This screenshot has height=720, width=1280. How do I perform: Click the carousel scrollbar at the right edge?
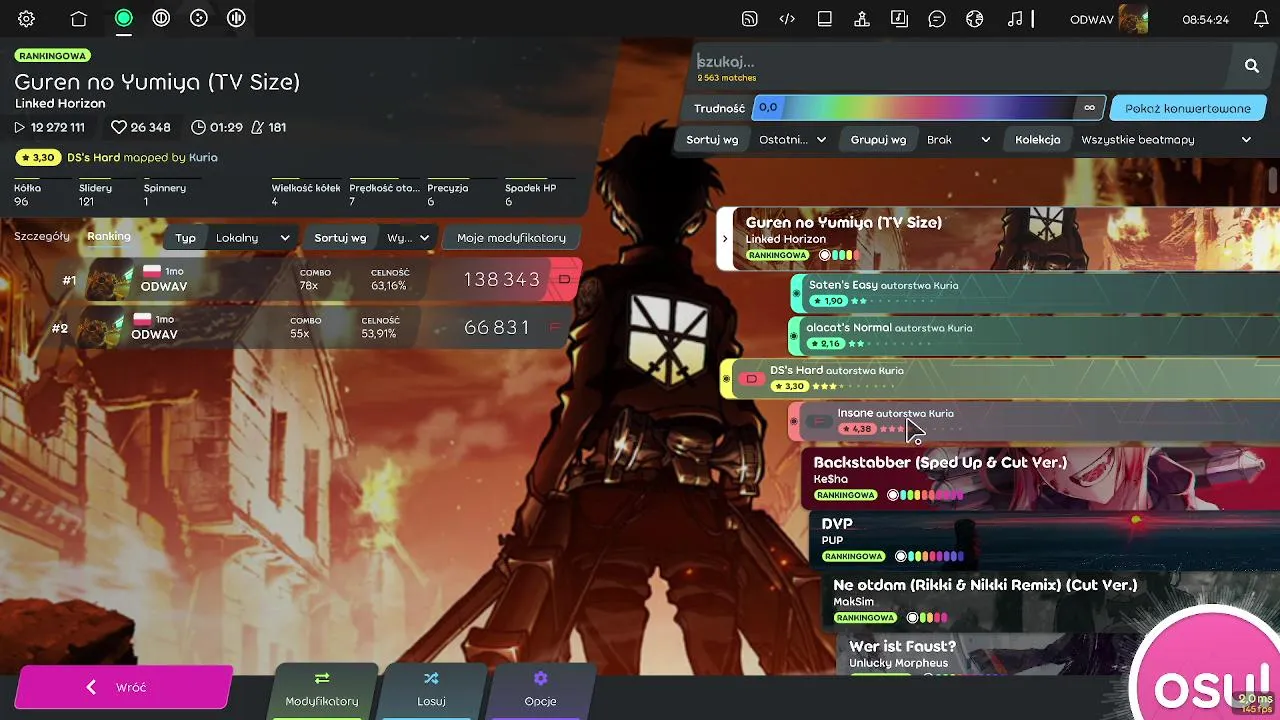pos(1273,180)
